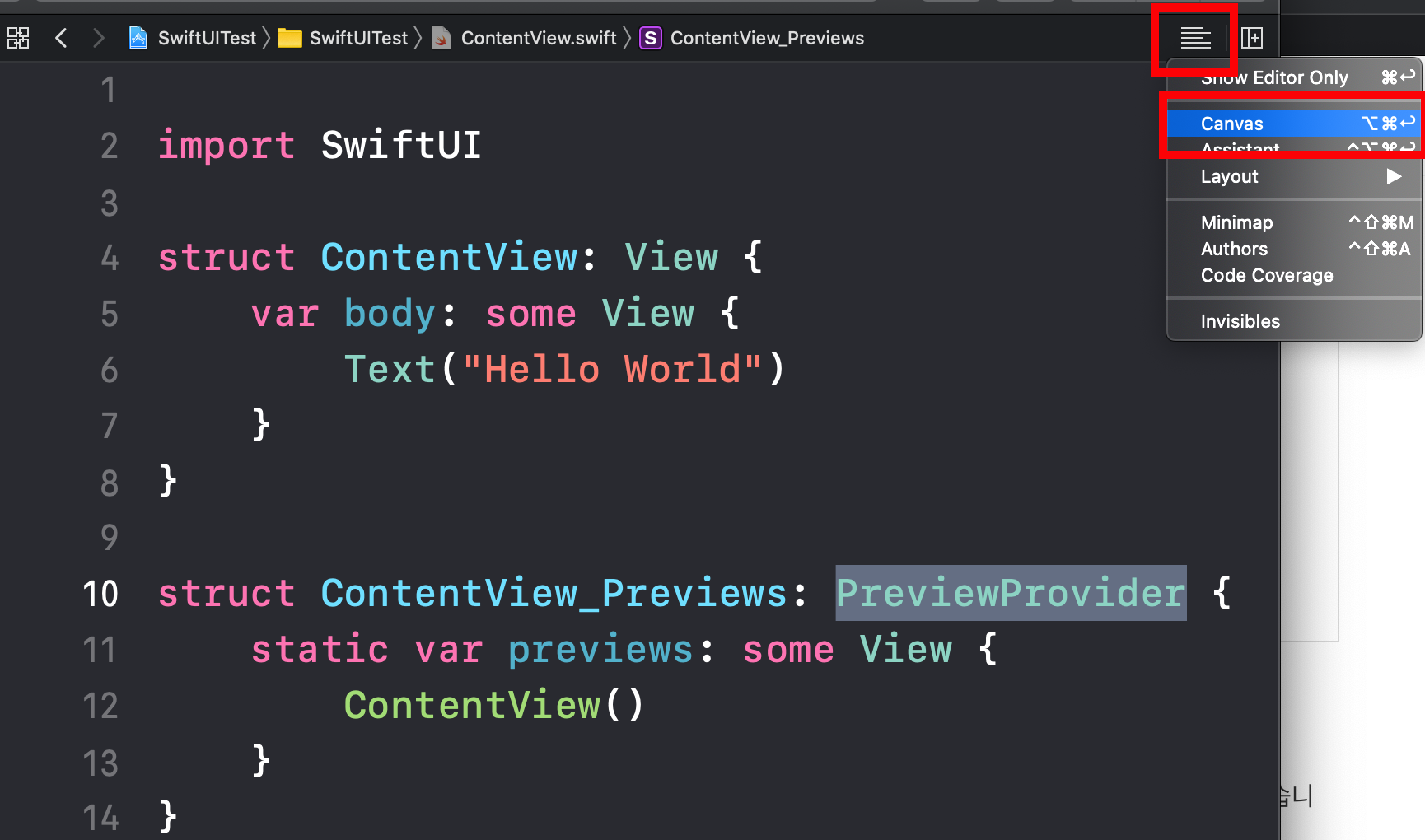Choose Show Editor Only menu item

pyautogui.click(x=1295, y=77)
